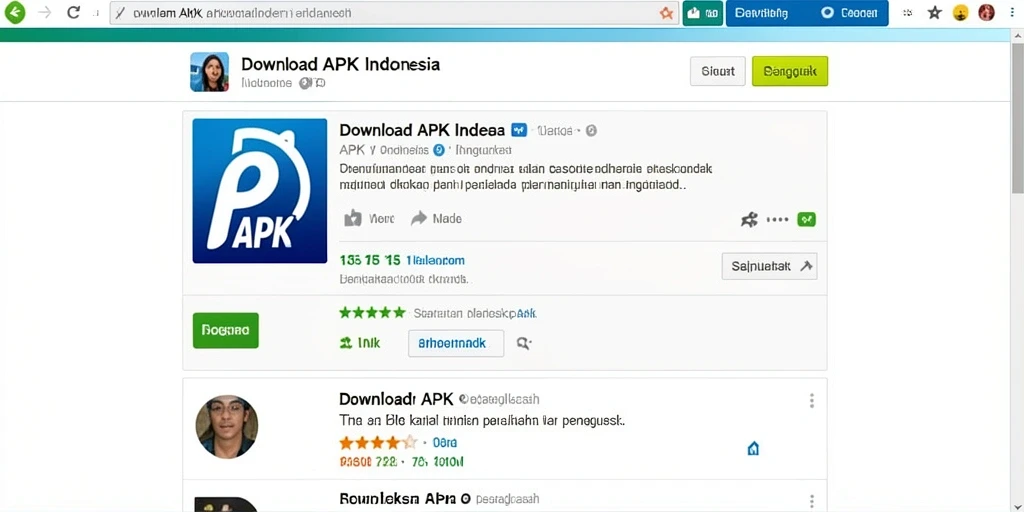
Task: Click the Siouat button
Action: tap(718, 71)
